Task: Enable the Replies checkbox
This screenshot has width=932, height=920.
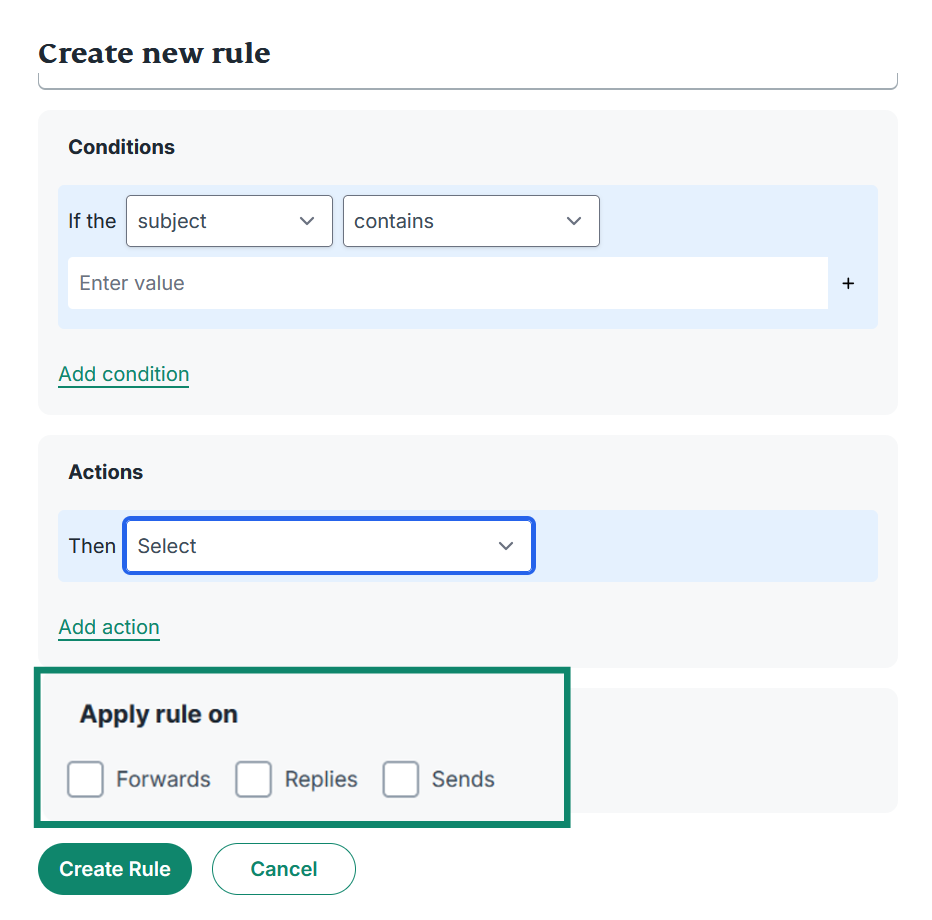Action: [254, 779]
